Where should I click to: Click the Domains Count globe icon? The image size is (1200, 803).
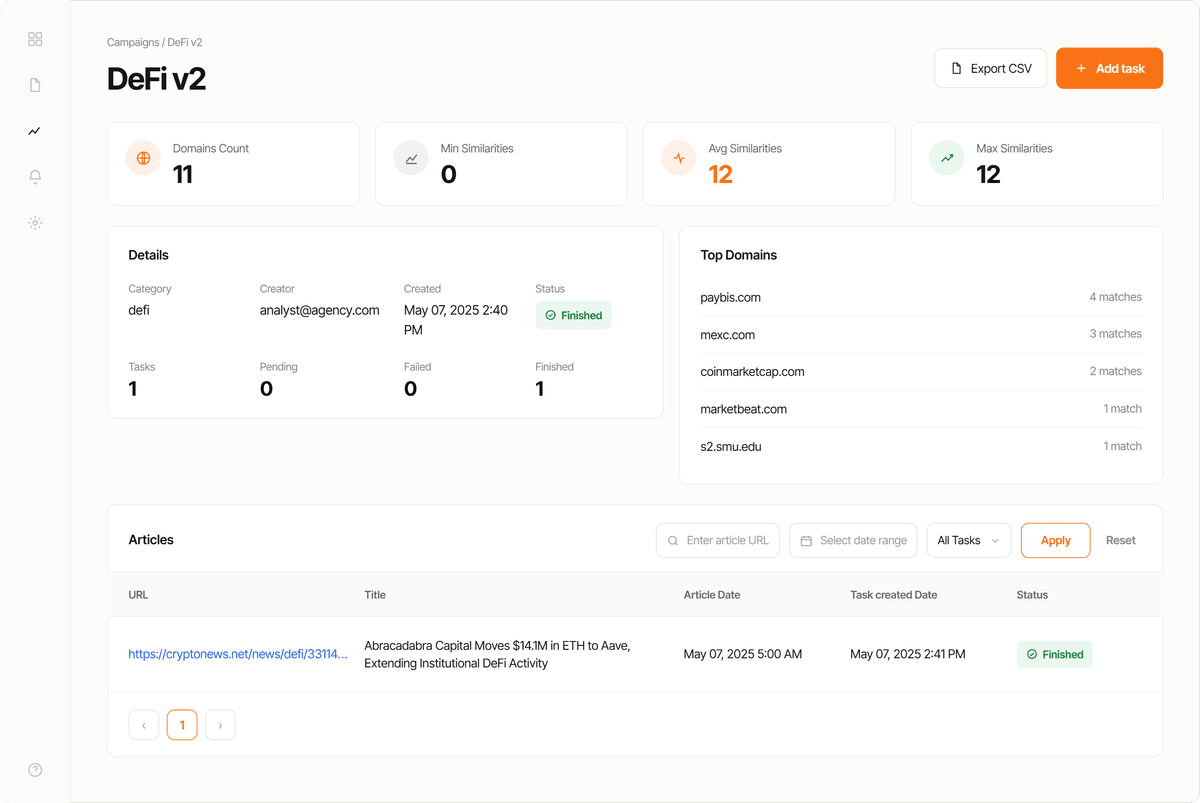(143, 158)
